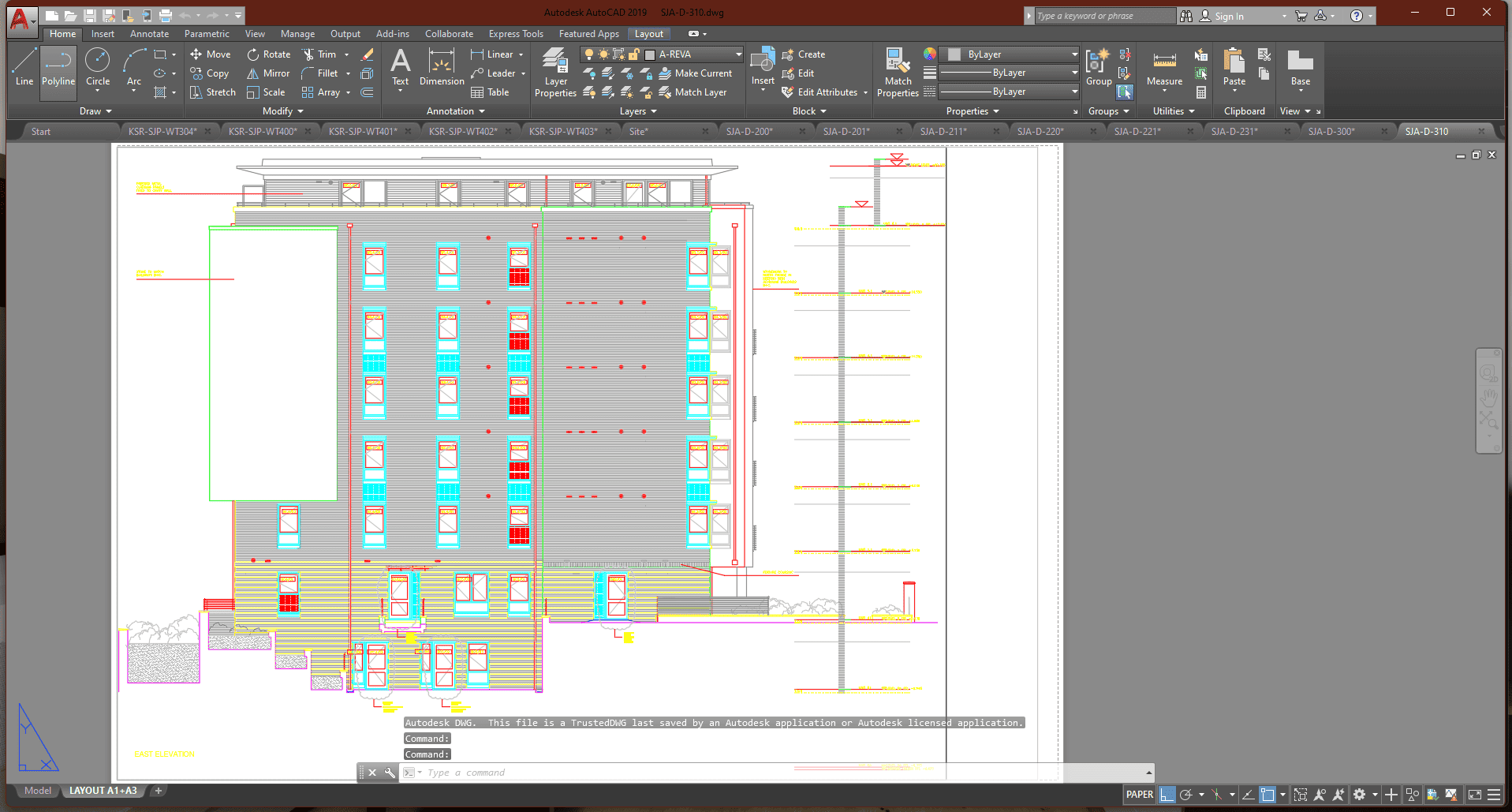1512x812 pixels.
Task: Expand the Draw panel flyout
Action: pos(95,111)
